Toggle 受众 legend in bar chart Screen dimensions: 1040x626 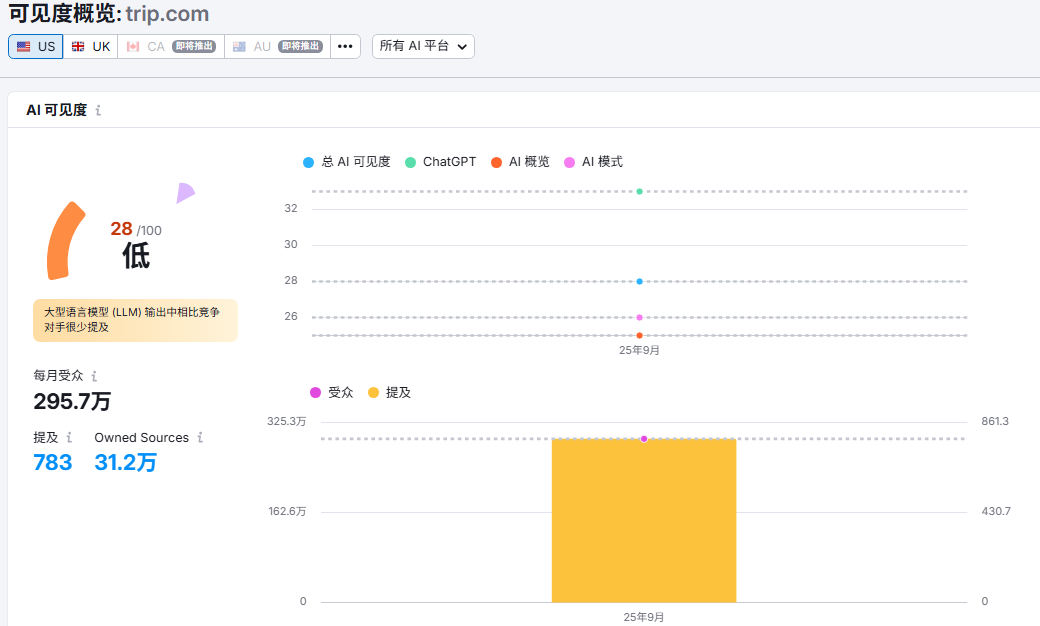[x=332, y=393]
